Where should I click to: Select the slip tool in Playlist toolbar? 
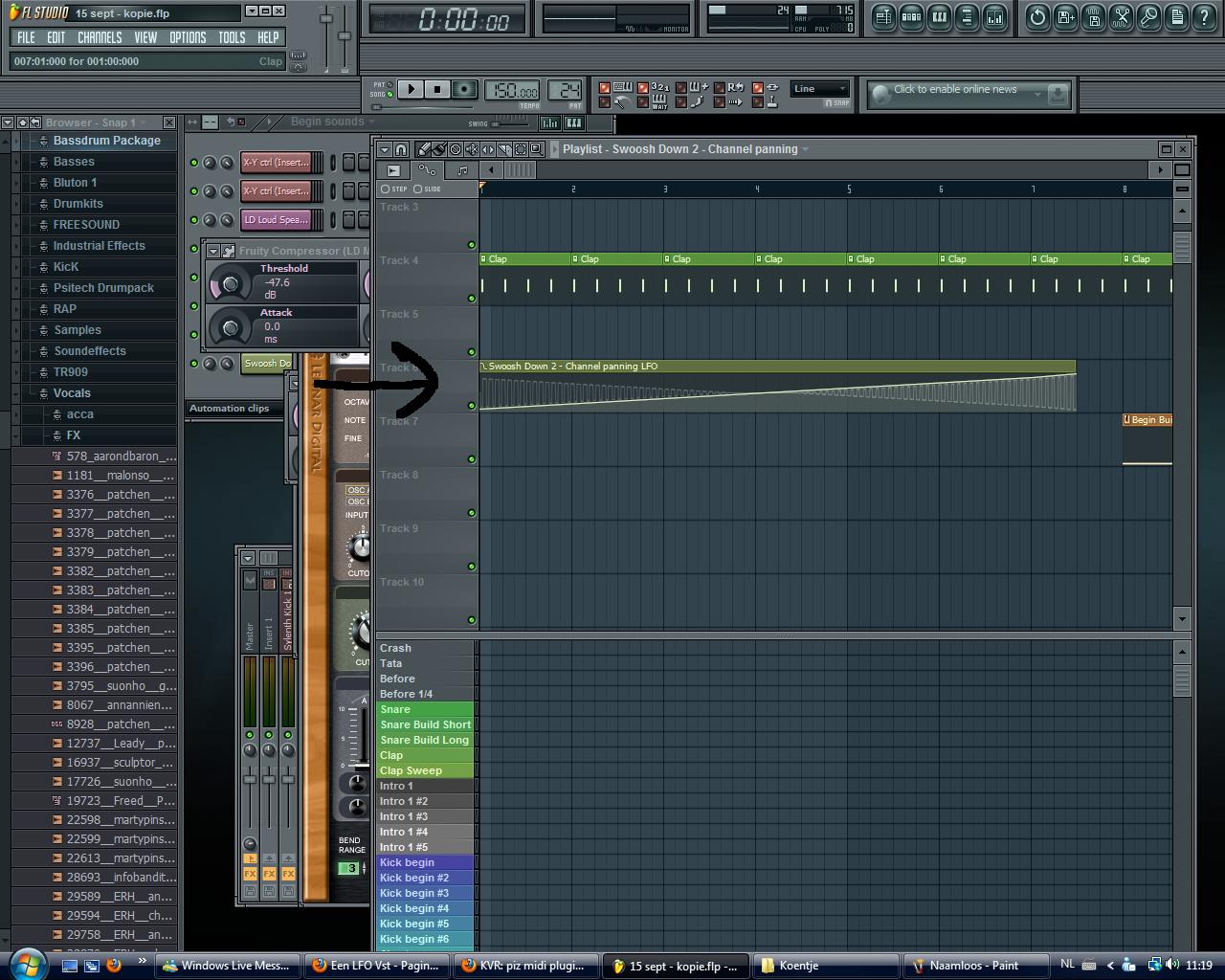(488, 149)
